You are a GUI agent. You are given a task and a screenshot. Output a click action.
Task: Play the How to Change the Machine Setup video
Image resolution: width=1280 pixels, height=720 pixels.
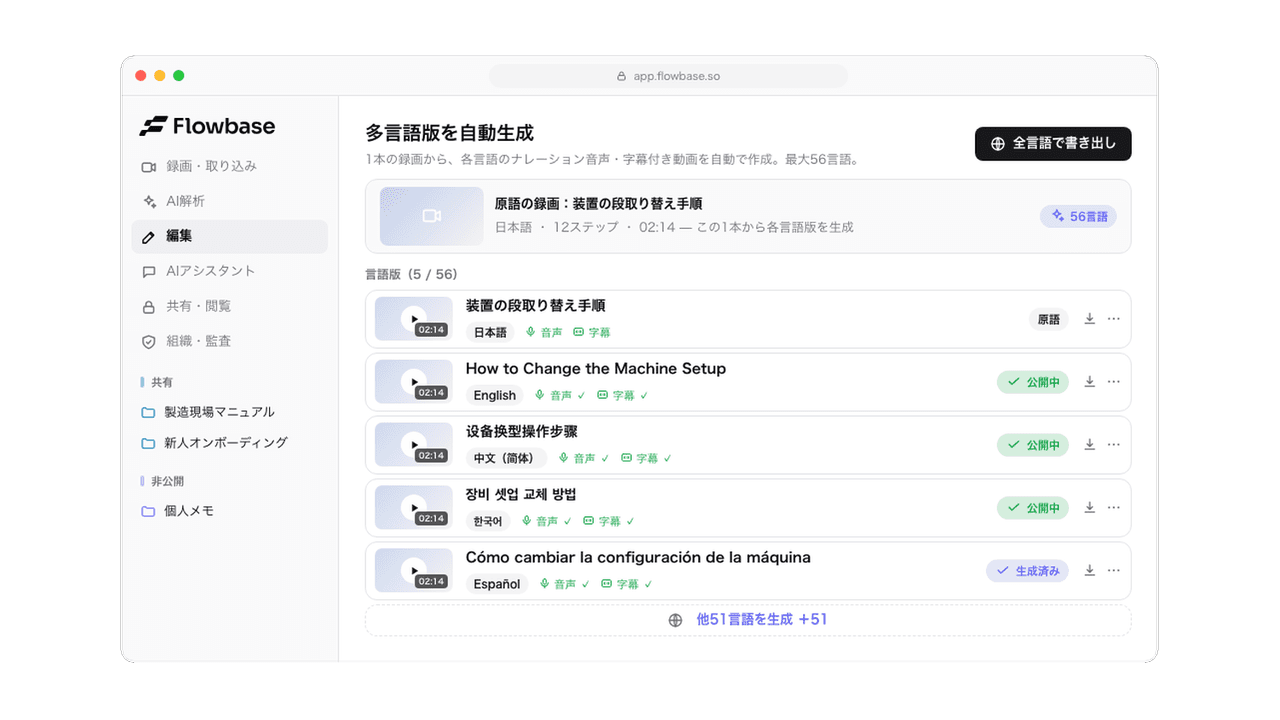click(x=413, y=382)
